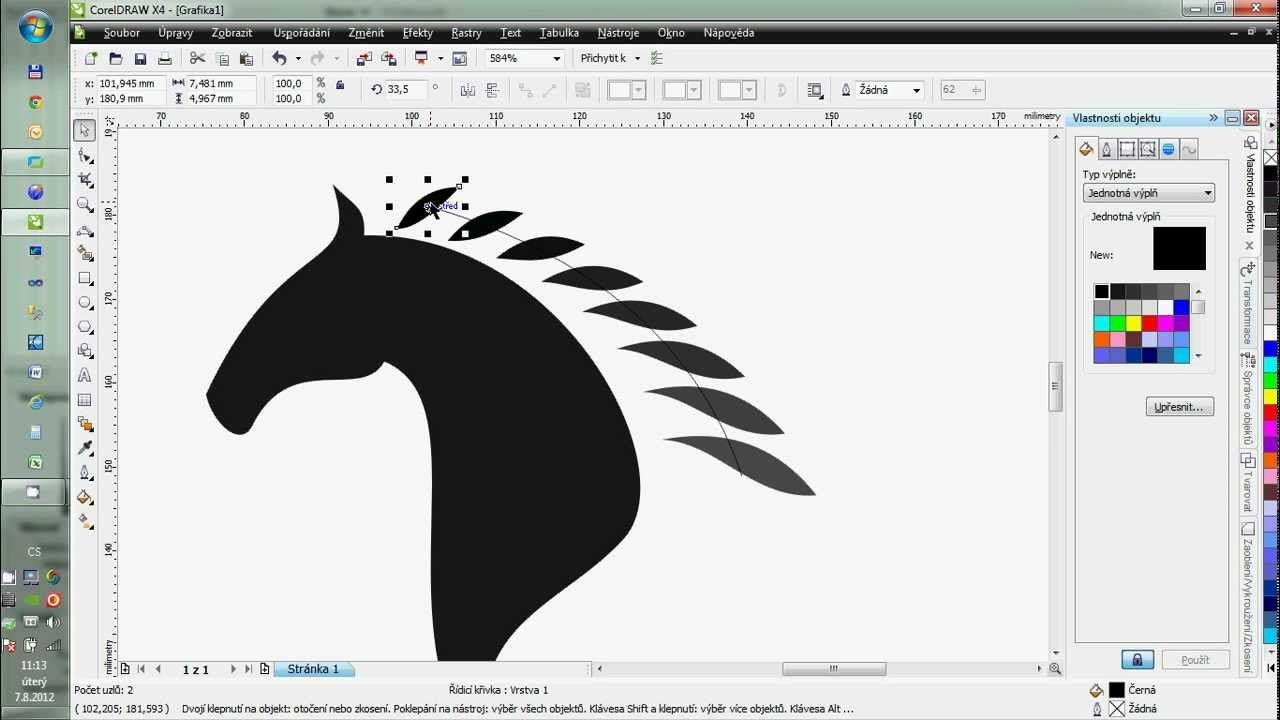Viewport: 1280px width, 720px height.
Task: Toggle the lock ratio padlock
Action: (340, 86)
